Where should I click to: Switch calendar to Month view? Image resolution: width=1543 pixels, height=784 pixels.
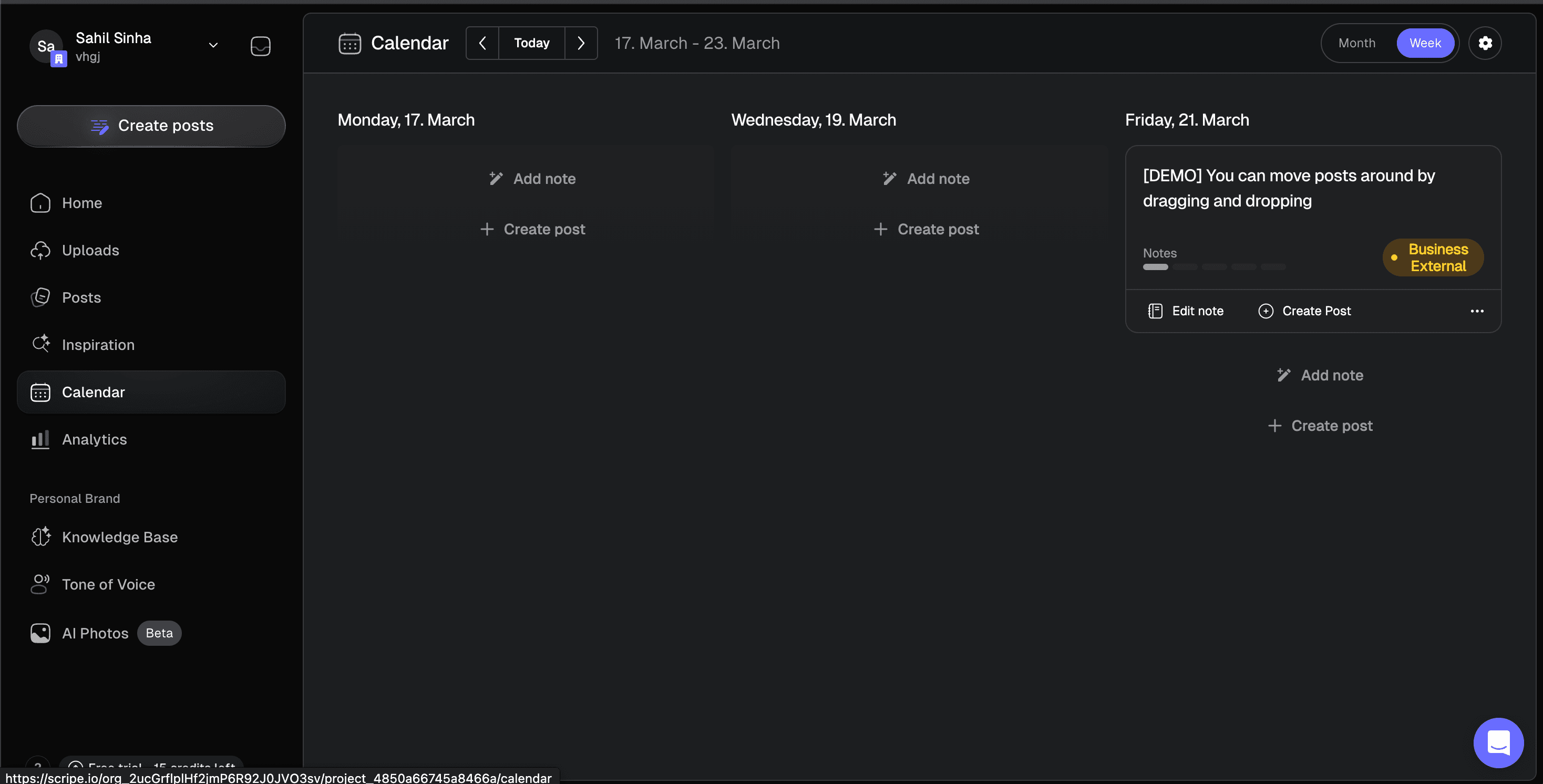point(1357,43)
